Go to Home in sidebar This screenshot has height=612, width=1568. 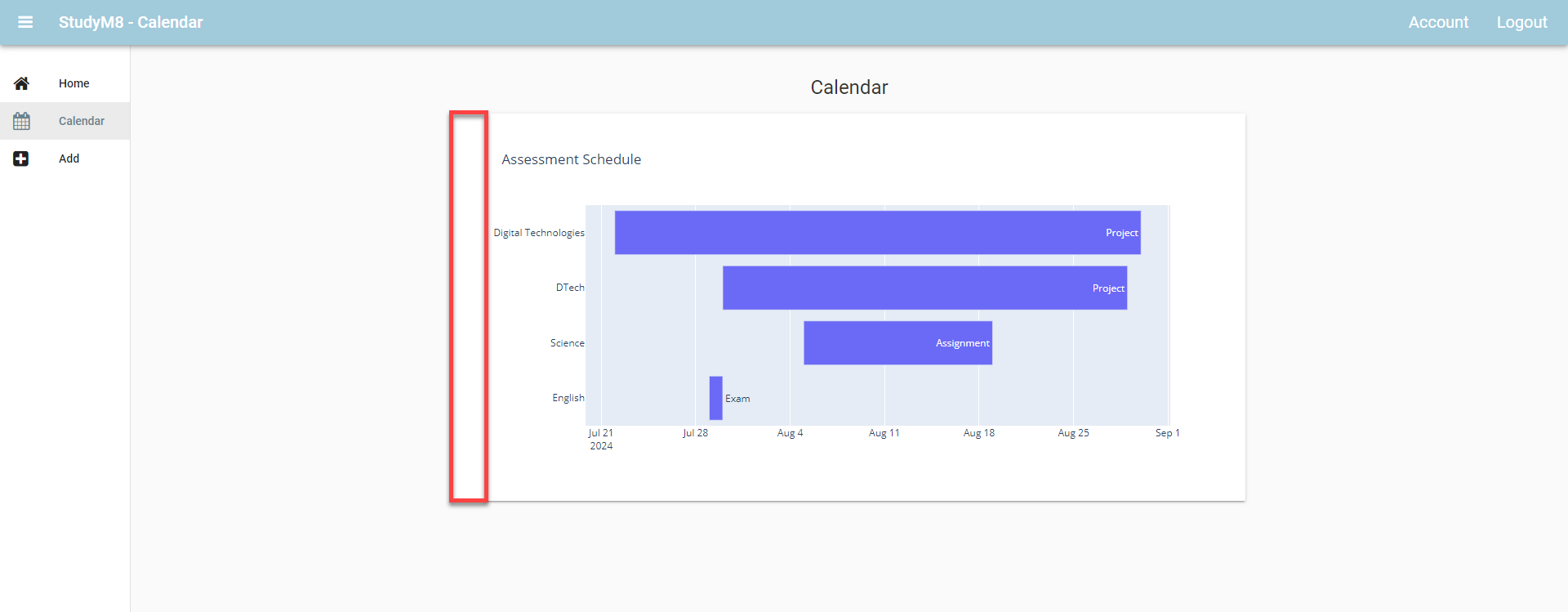click(x=65, y=83)
